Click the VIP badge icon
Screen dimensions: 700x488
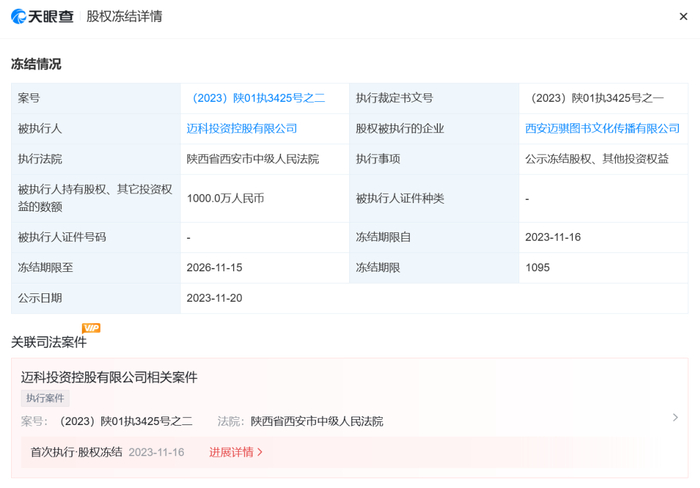coord(91,328)
